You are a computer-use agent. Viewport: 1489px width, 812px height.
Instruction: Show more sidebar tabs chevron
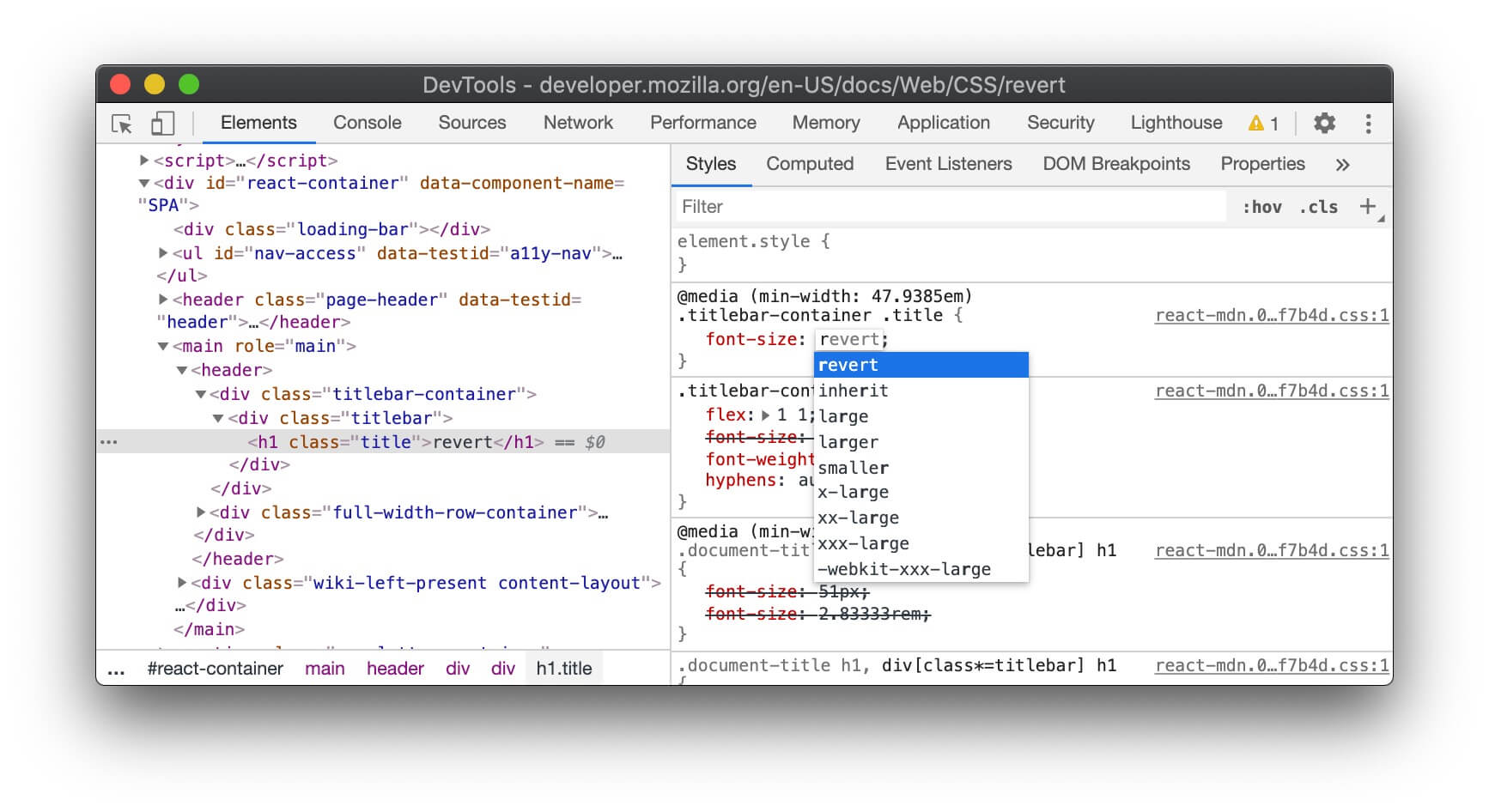(x=1342, y=165)
